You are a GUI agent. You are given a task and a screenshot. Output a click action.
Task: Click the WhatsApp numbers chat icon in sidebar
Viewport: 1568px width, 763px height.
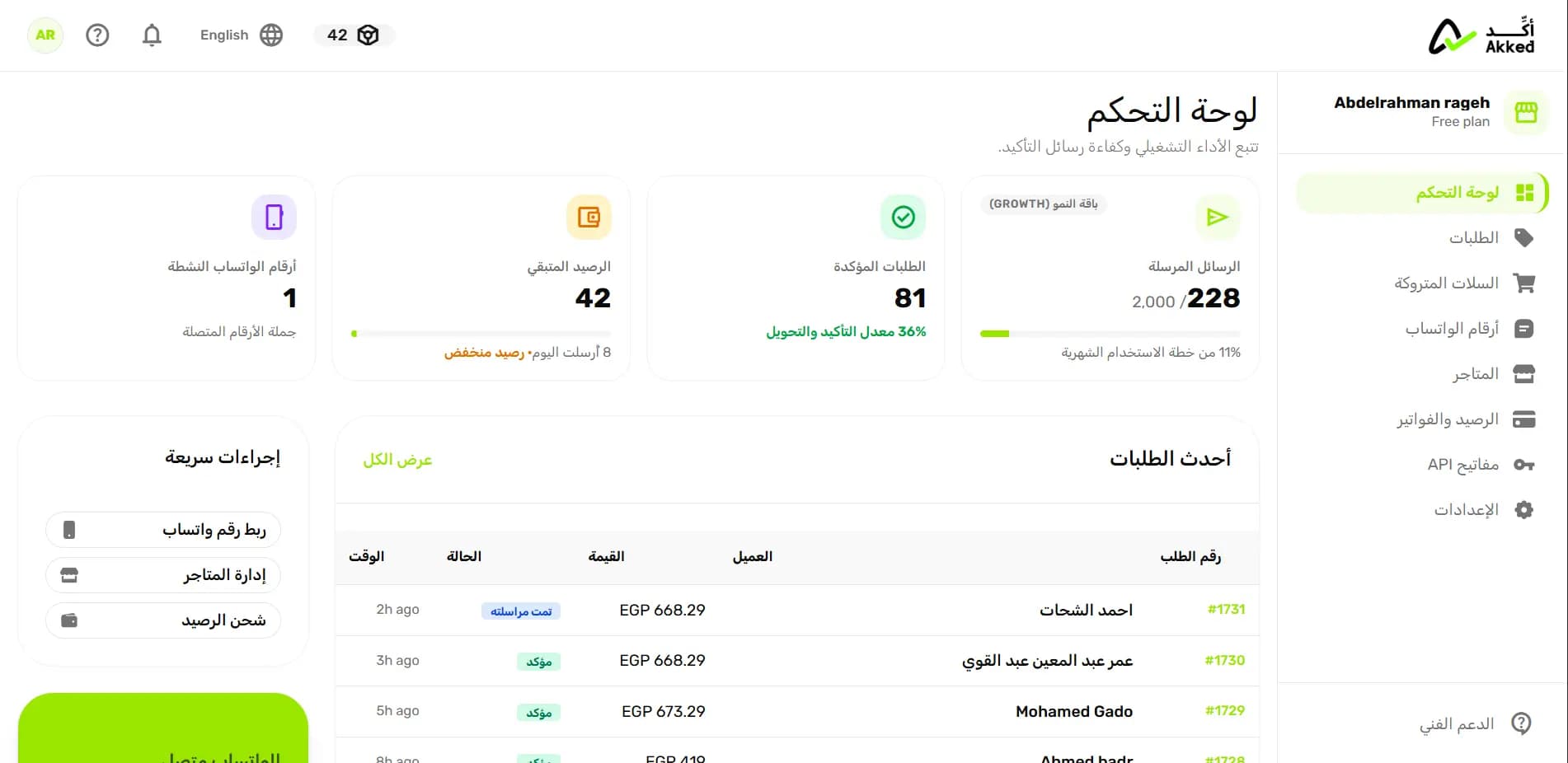pyautogui.click(x=1524, y=329)
